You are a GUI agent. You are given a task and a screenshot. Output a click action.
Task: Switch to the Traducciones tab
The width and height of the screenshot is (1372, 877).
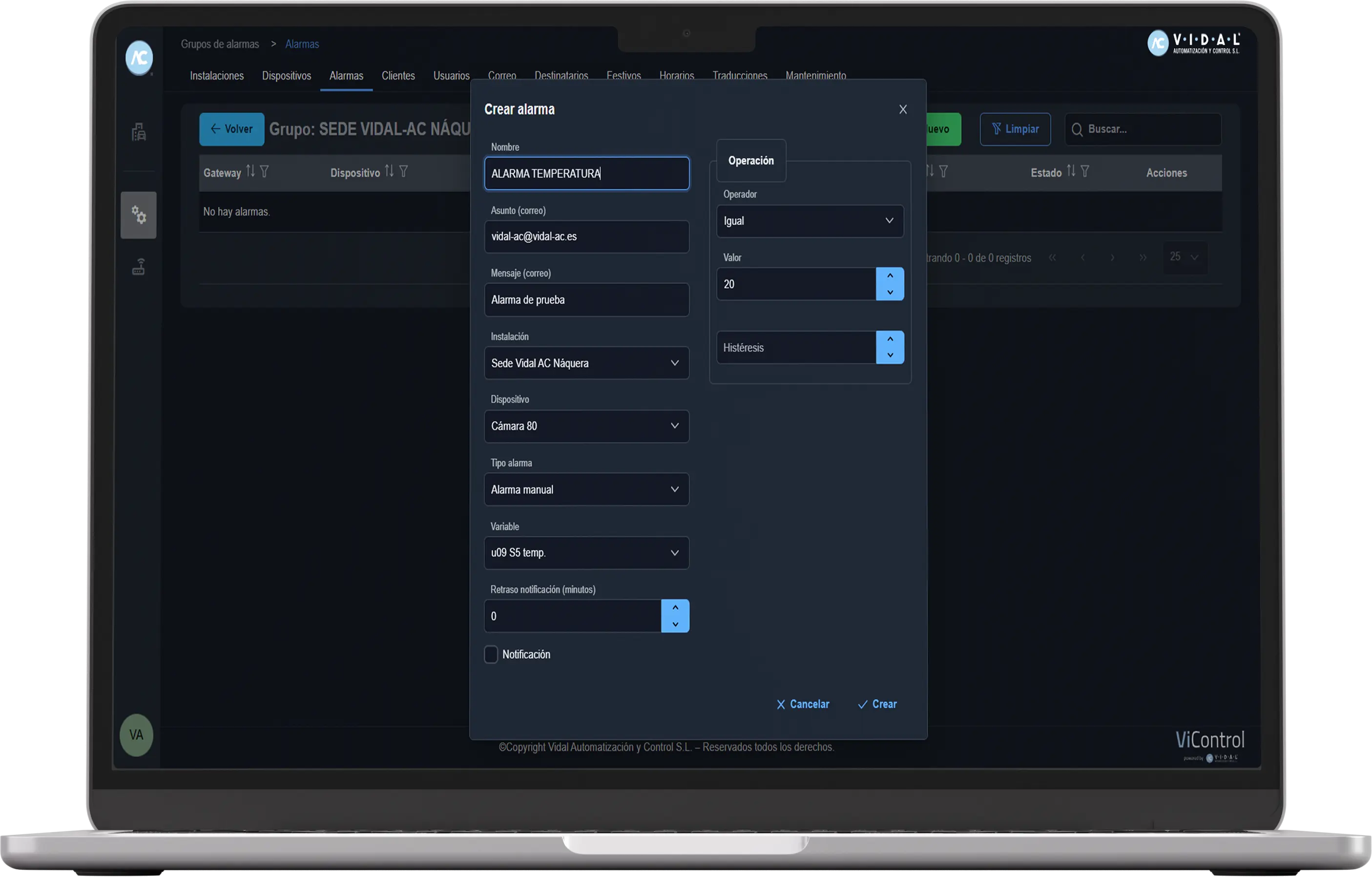coord(739,75)
